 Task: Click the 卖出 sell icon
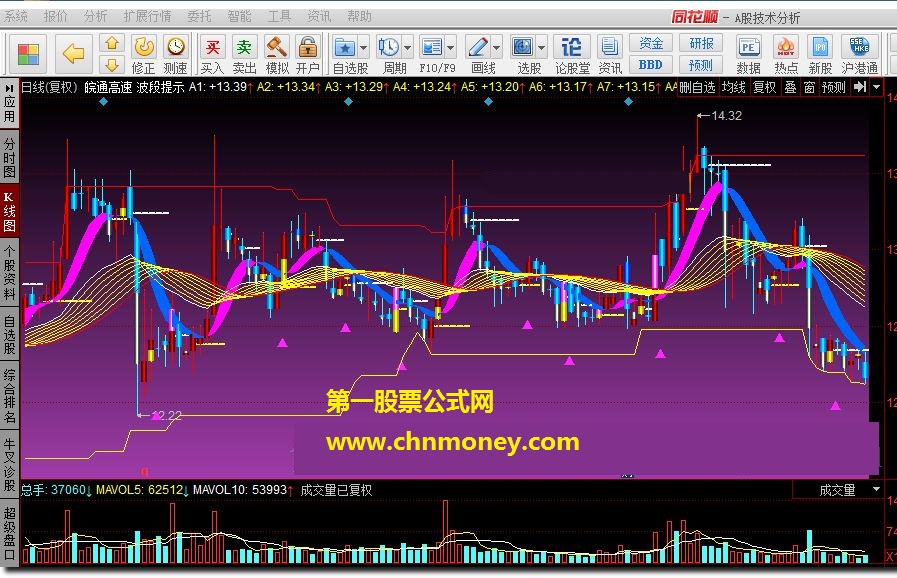(x=244, y=54)
